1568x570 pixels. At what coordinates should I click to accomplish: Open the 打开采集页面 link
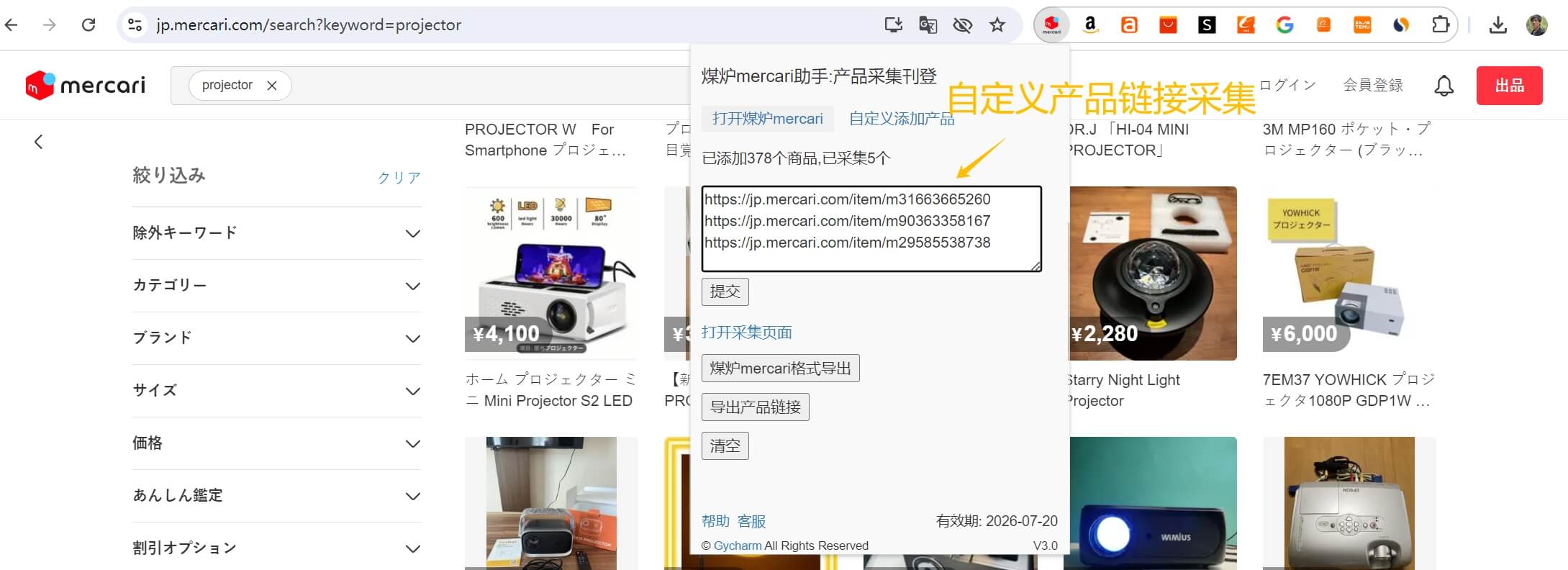click(x=746, y=332)
